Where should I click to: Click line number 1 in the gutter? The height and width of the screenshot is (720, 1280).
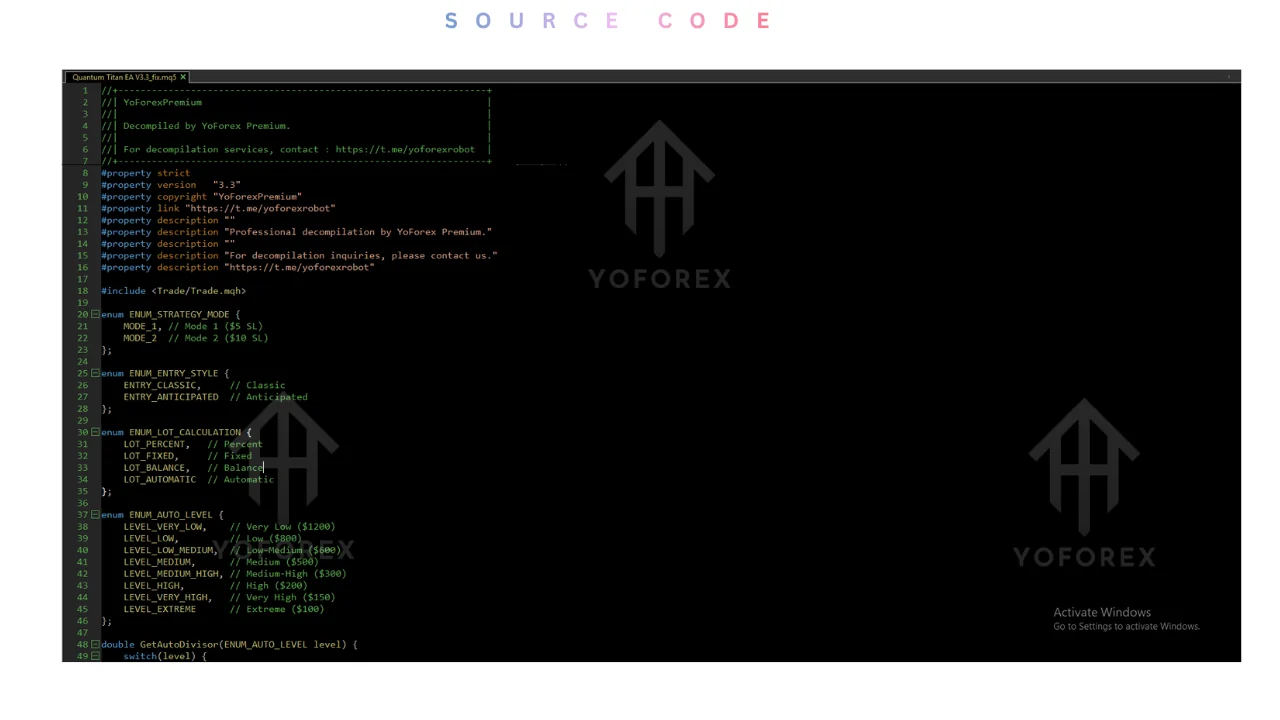(86, 90)
